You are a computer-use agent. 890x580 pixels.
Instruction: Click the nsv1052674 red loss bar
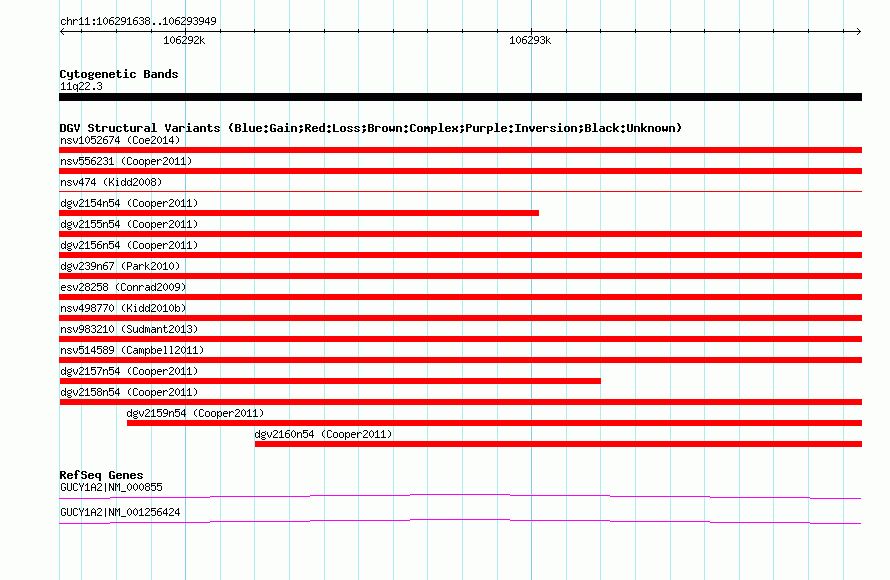click(460, 150)
